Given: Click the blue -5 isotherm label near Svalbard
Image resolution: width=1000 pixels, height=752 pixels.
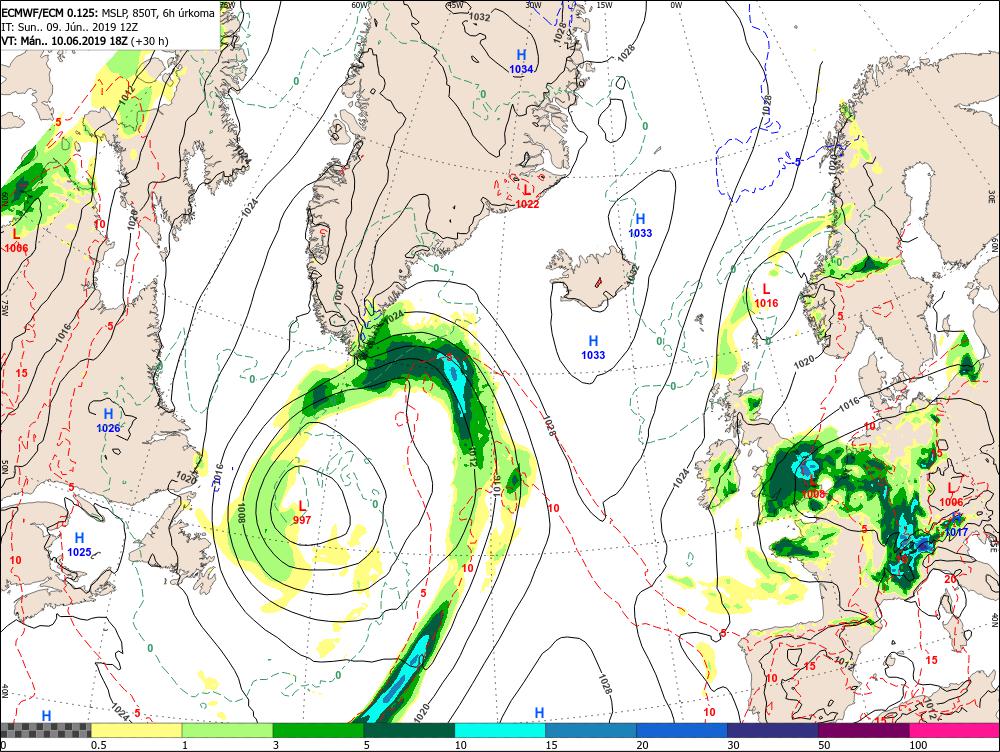Looking at the screenshot, I should click(x=797, y=163).
